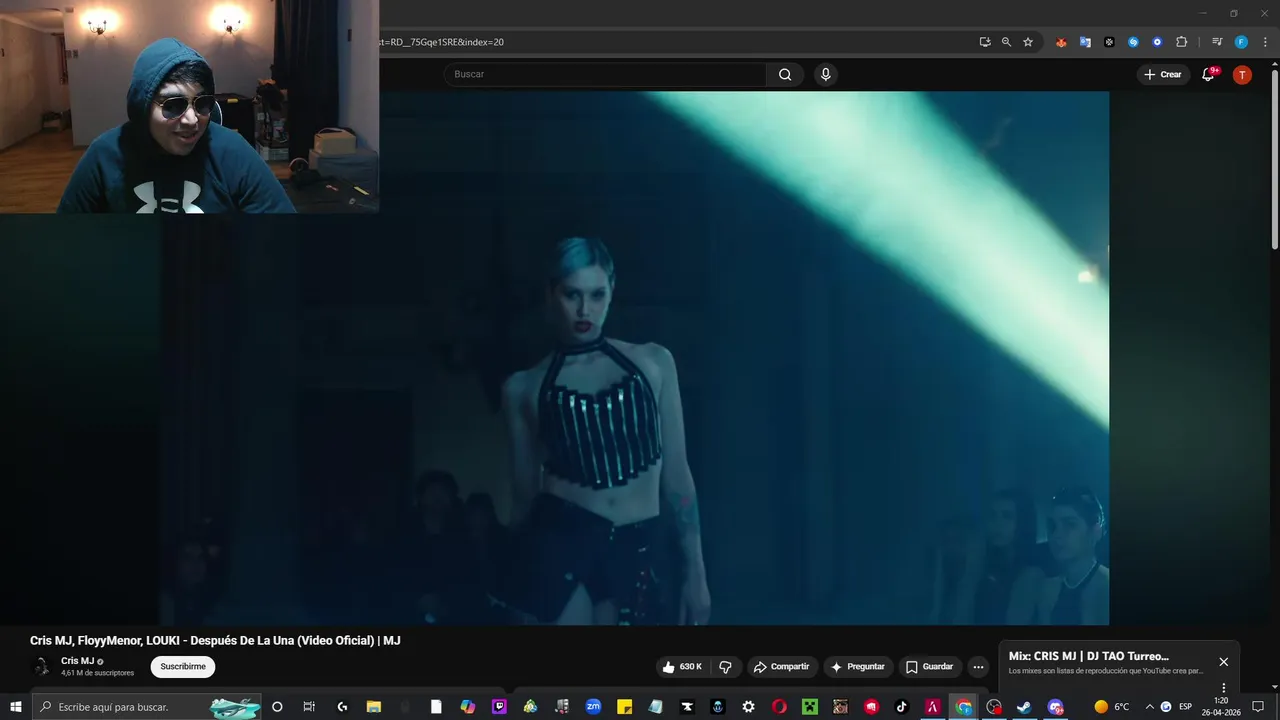The width and height of the screenshot is (1280, 720).
Task: Open more actions three-dot menu
Action: coord(978,667)
